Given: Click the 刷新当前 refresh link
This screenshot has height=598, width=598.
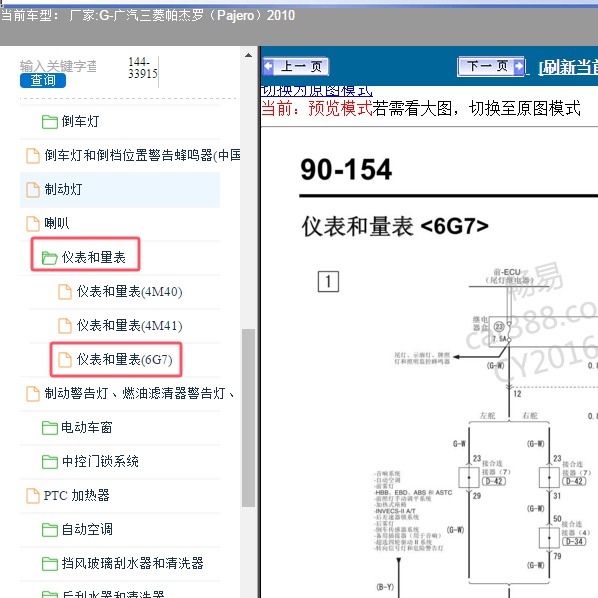Looking at the screenshot, I should pos(568,68).
